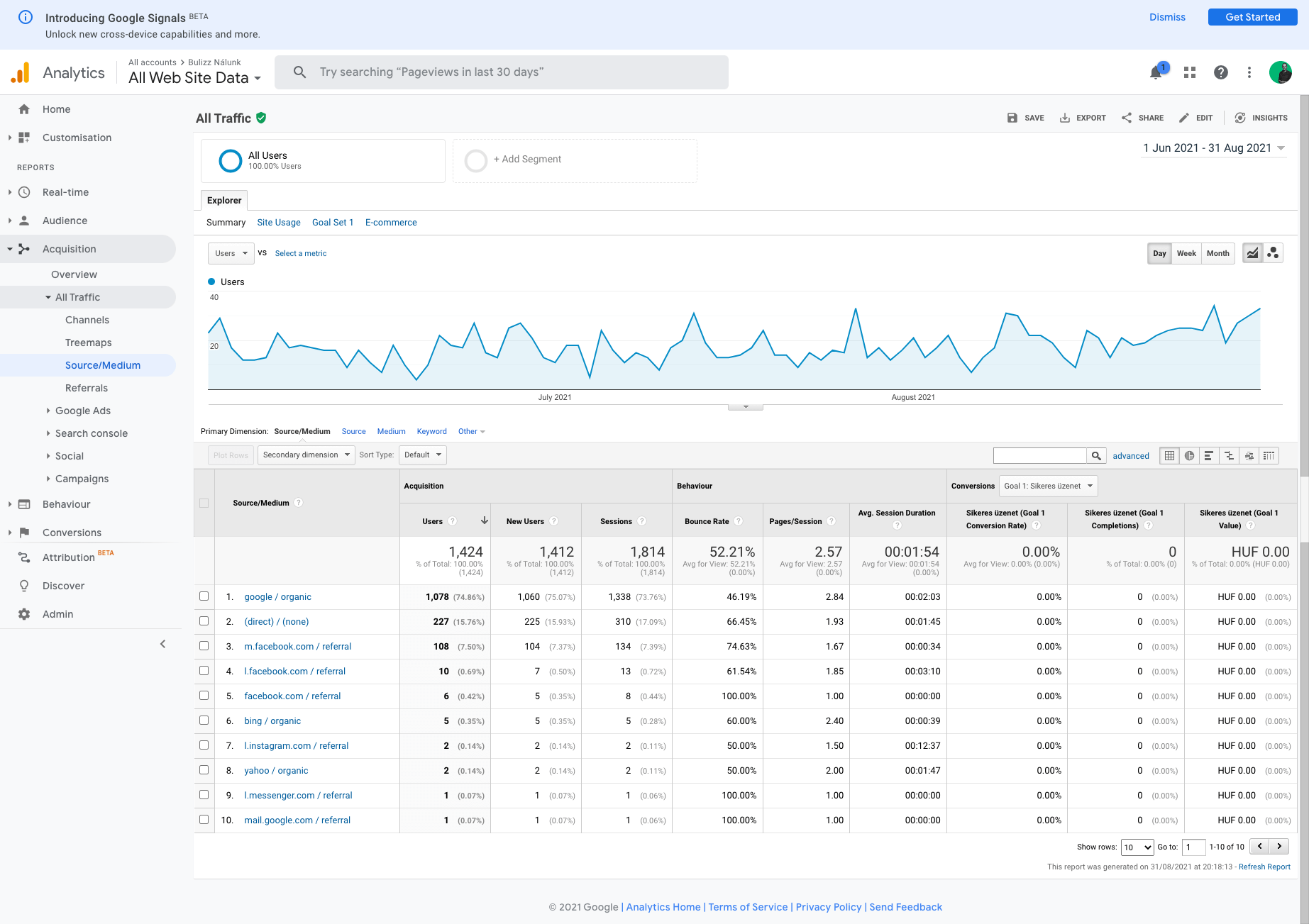Image resolution: width=1309 pixels, height=924 pixels.
Task: Open the user account avatar
Action: 1280,72
